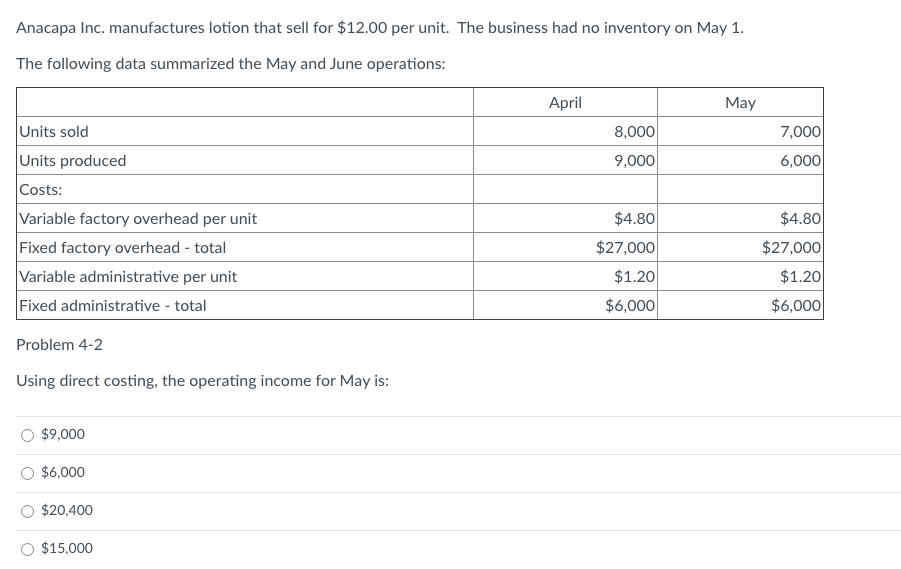Click Variable administrative per unit label
Screen dimensions: 901x569
point(128,277)
